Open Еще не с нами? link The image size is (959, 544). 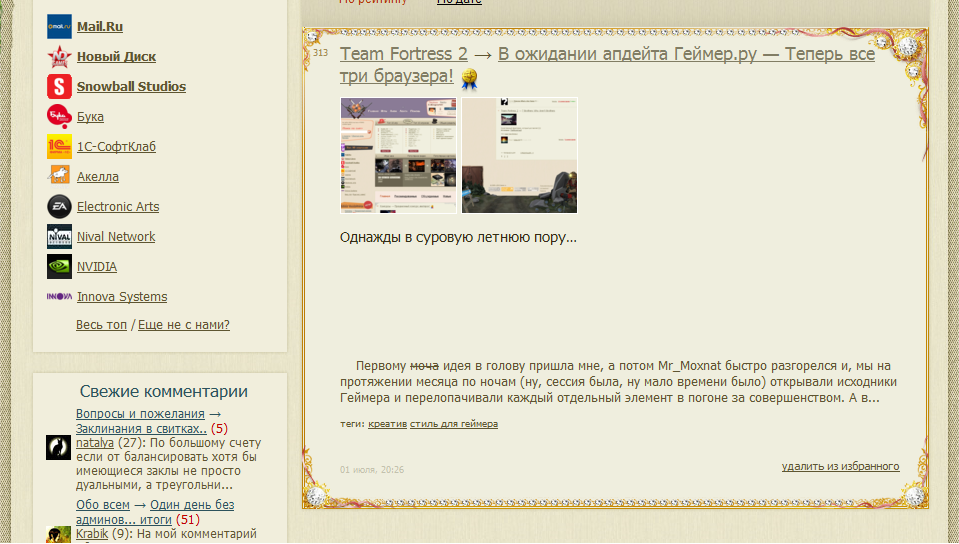[184, 325]
